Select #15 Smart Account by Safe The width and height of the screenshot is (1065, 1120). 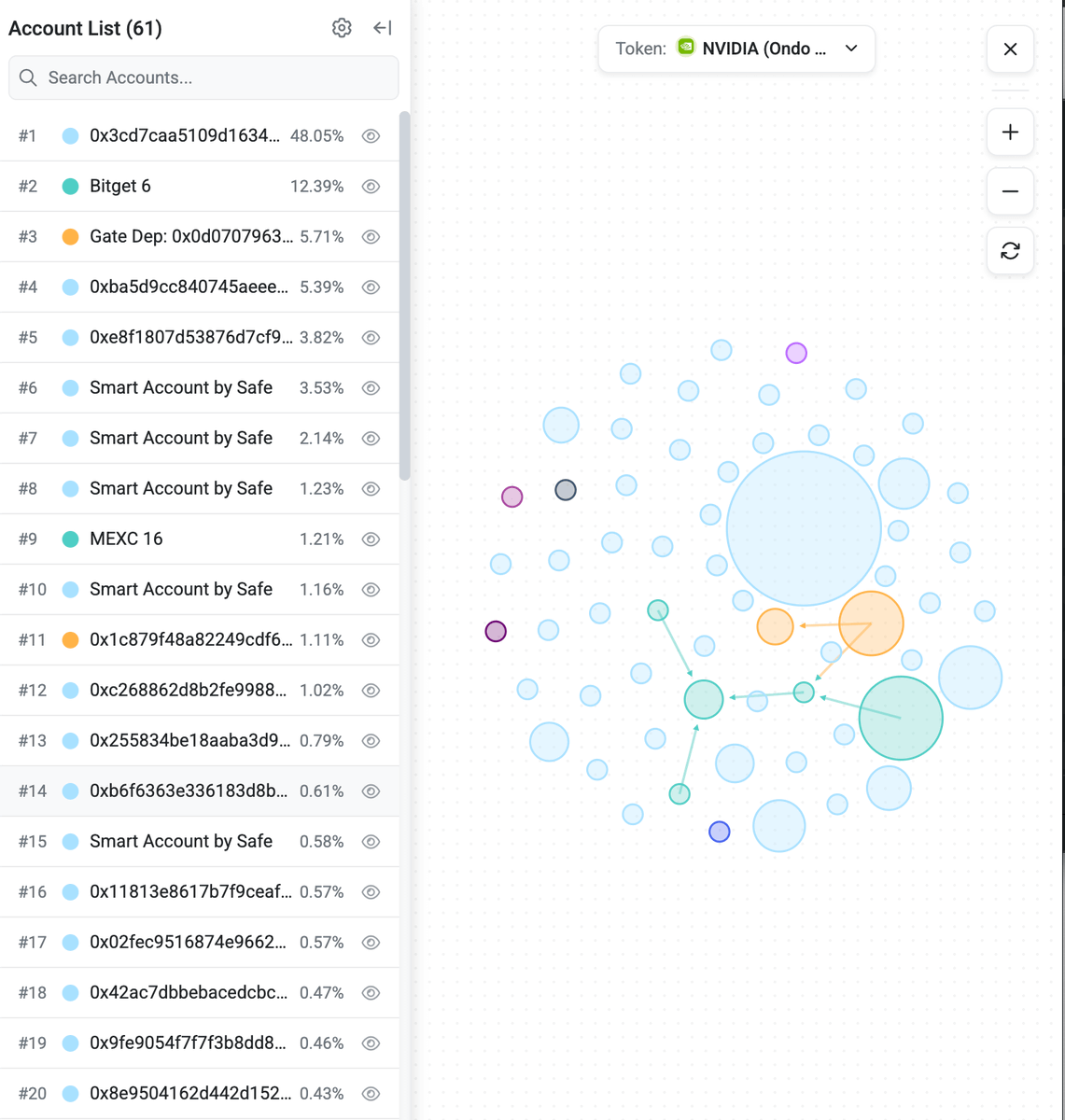point(200,842)
